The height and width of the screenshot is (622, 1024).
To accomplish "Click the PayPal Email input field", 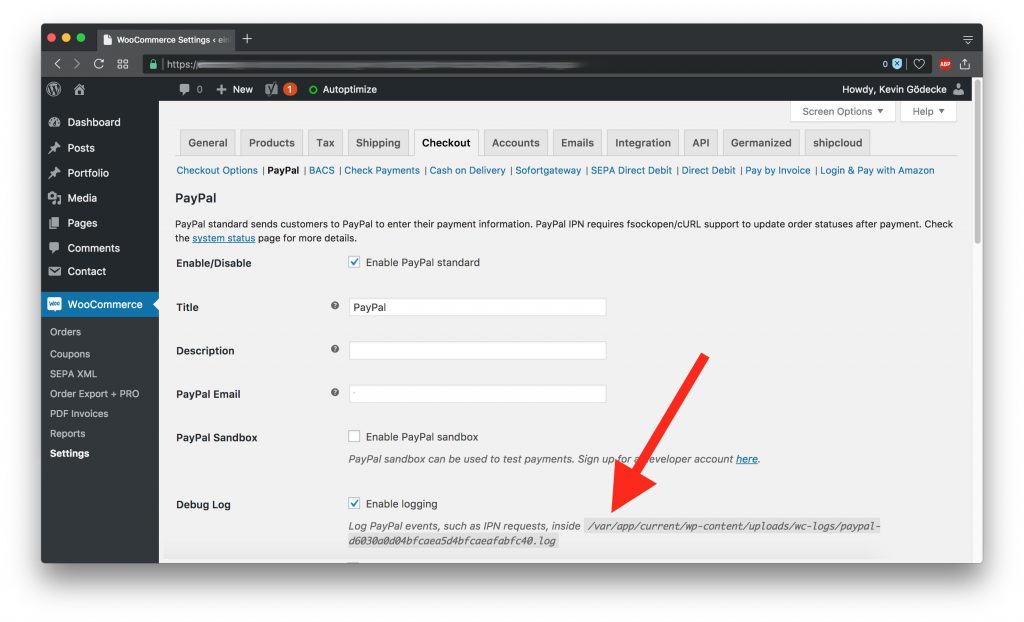I will tap(477, 393).
